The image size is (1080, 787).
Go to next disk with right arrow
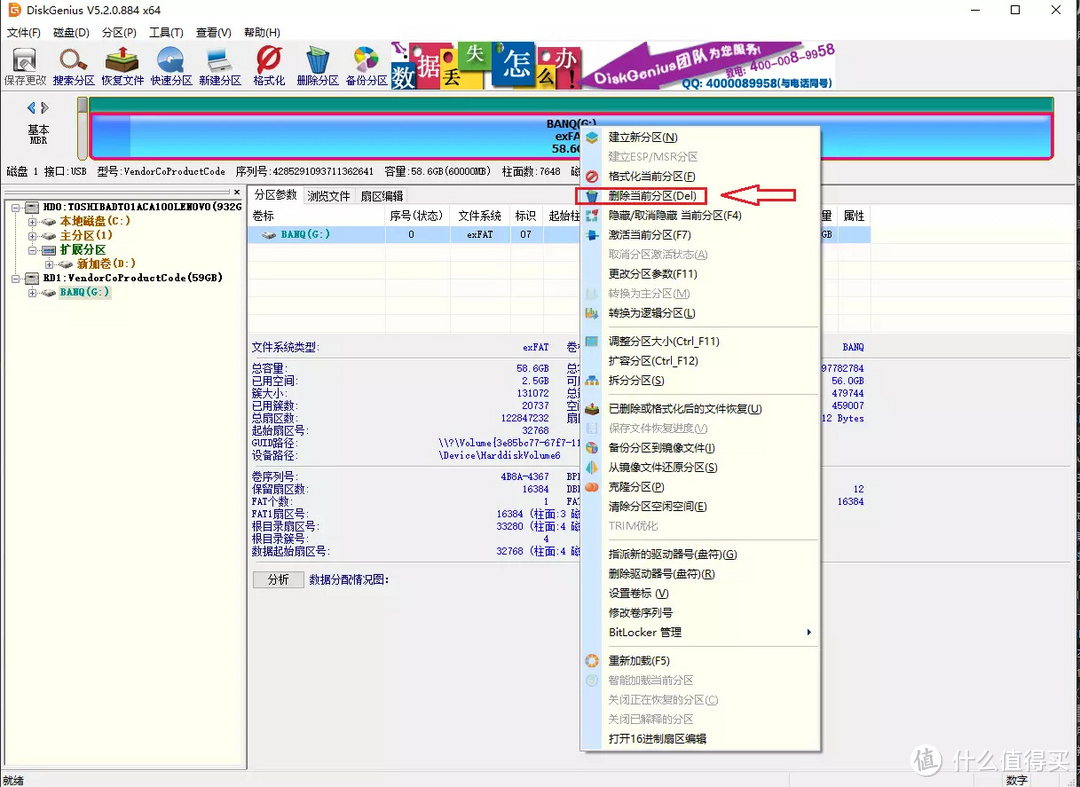tap(45, 108)
